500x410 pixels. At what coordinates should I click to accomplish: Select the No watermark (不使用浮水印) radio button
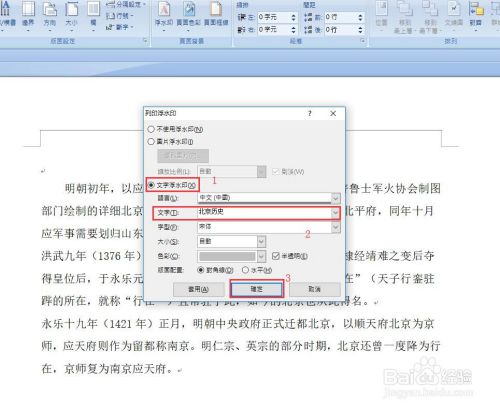(x=151, y=129)
